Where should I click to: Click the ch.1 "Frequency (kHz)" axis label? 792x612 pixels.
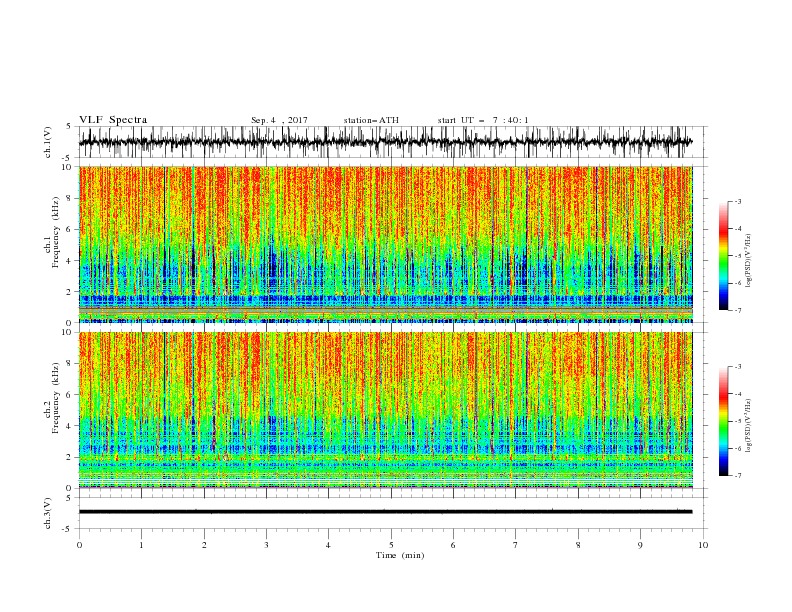pyautogui.click(x=55, y=232)
